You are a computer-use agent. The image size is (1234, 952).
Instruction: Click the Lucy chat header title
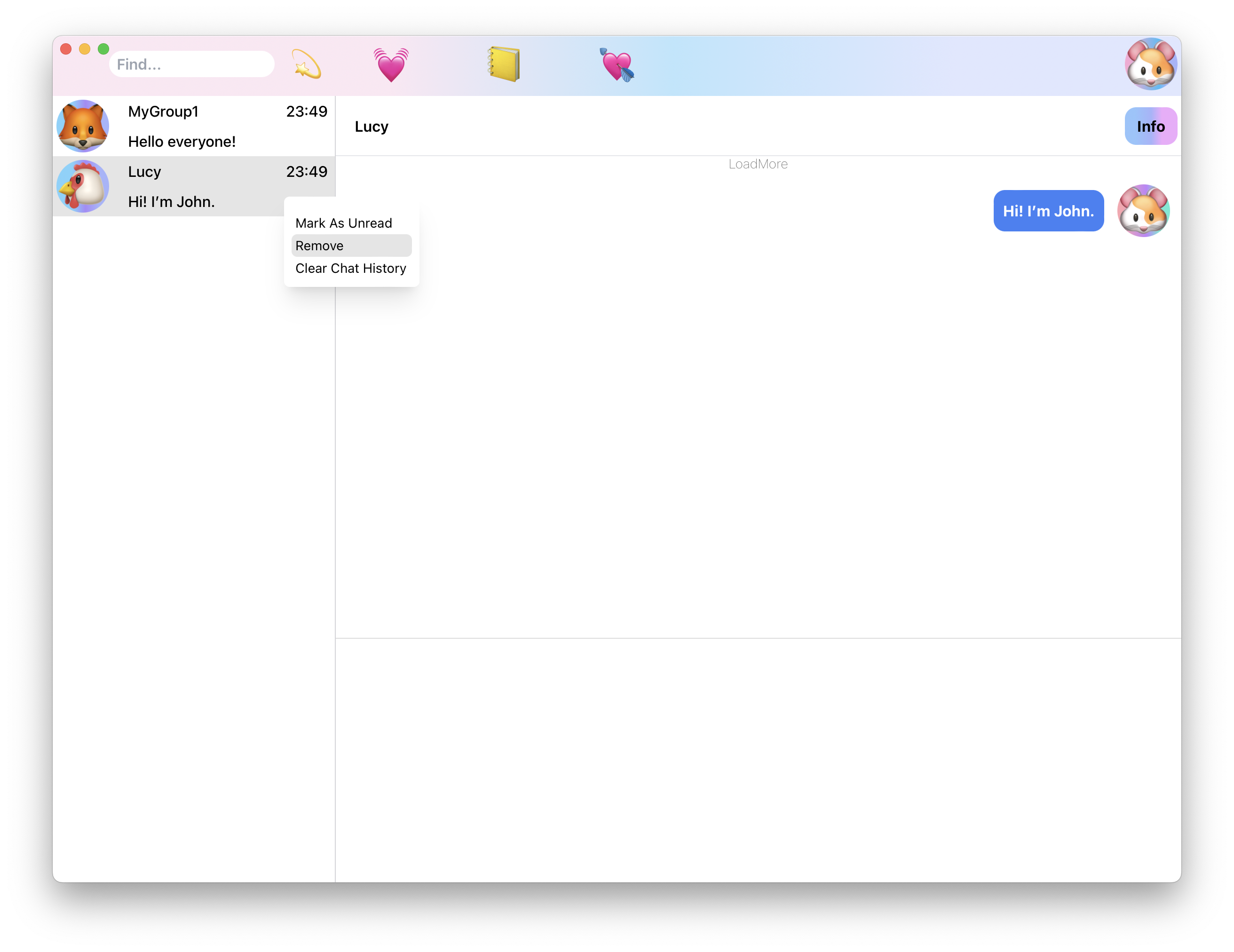(371, 127)
